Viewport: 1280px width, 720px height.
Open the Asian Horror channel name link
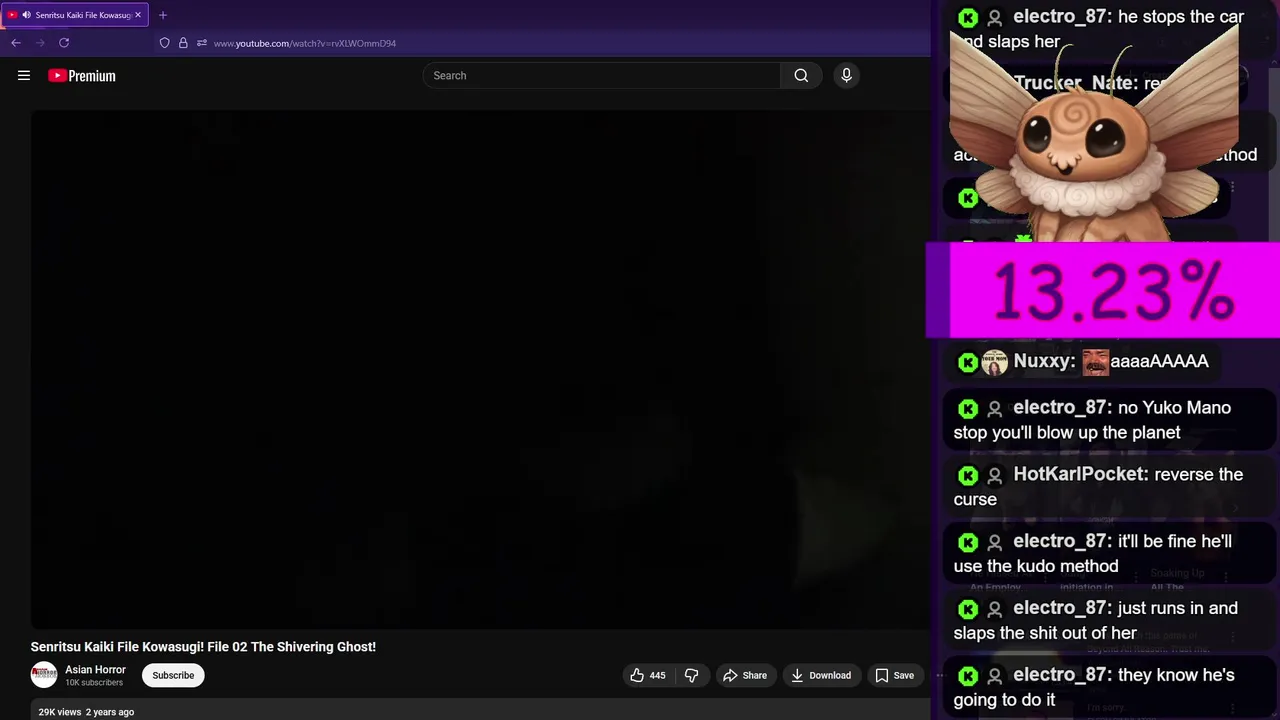95,670
